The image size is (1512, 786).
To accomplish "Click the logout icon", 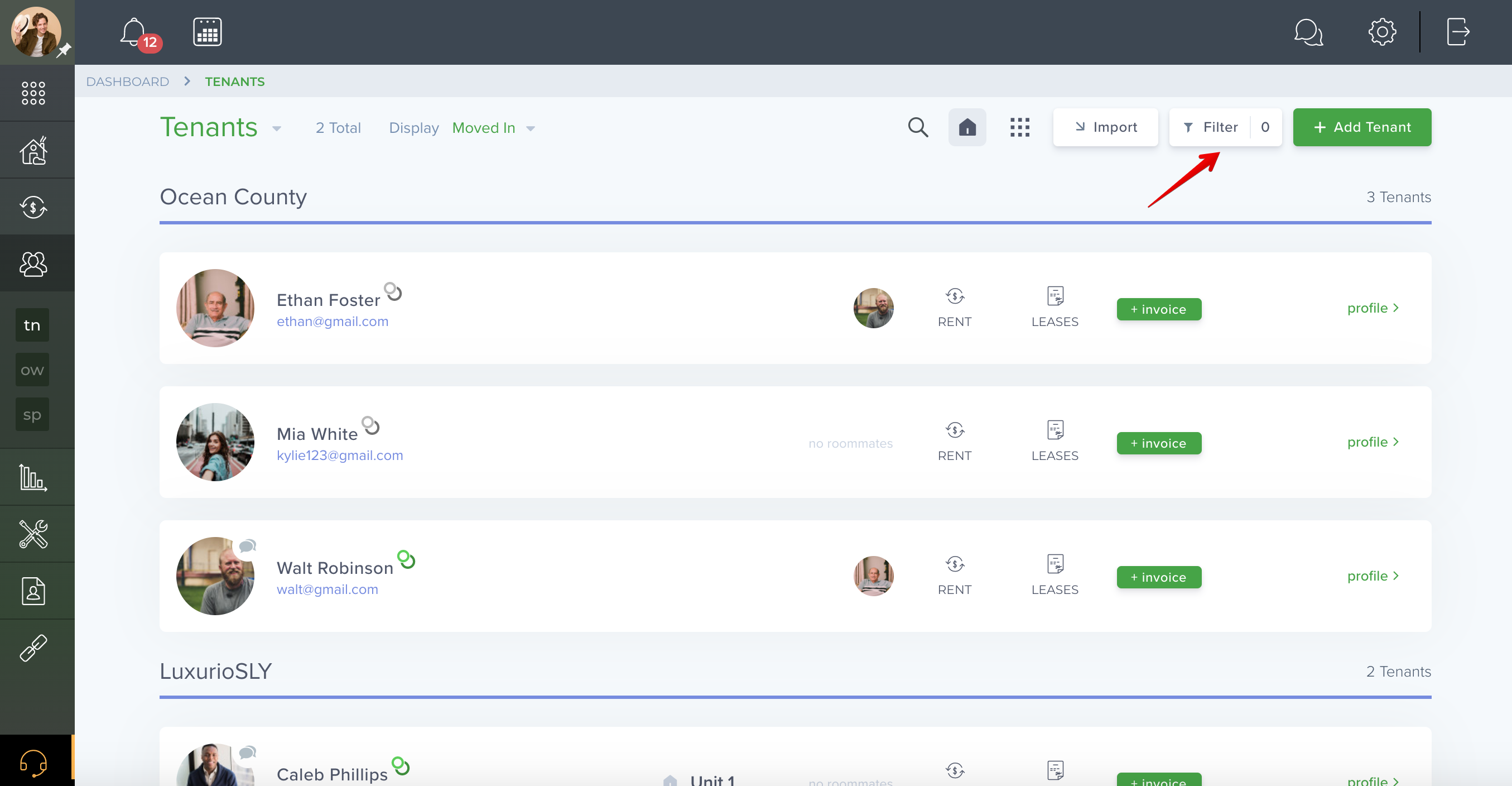I will click(1458, 32).
